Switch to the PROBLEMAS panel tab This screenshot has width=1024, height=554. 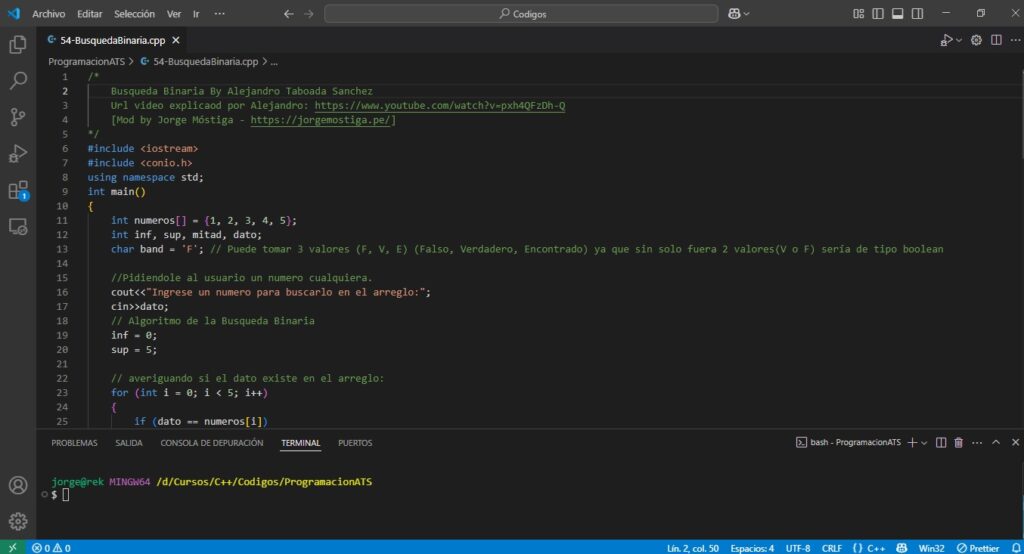pyautogui.click(x=74, y=443)
